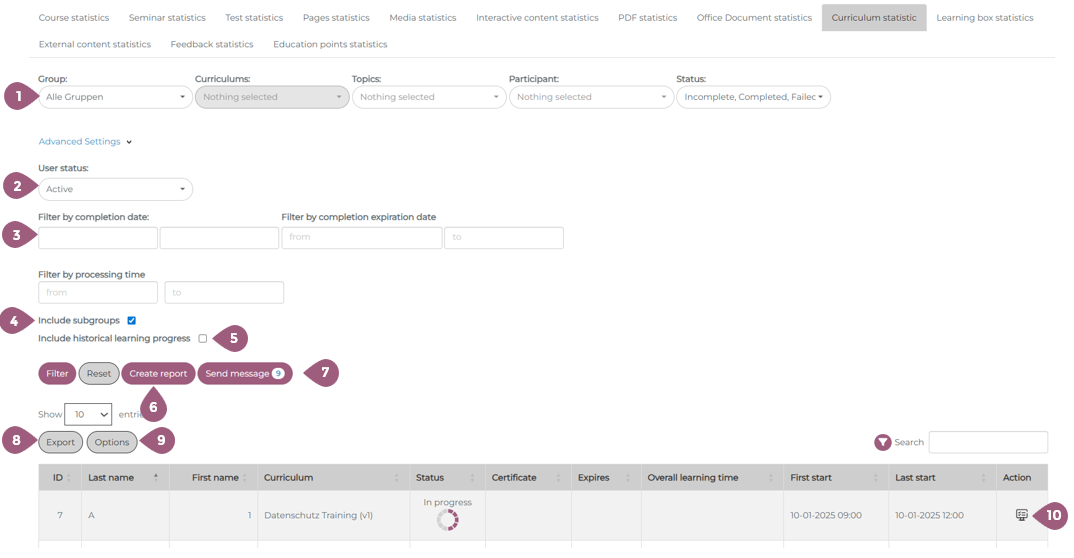
Task: Click the details icon in the Action column
Action: [1021, 515]
